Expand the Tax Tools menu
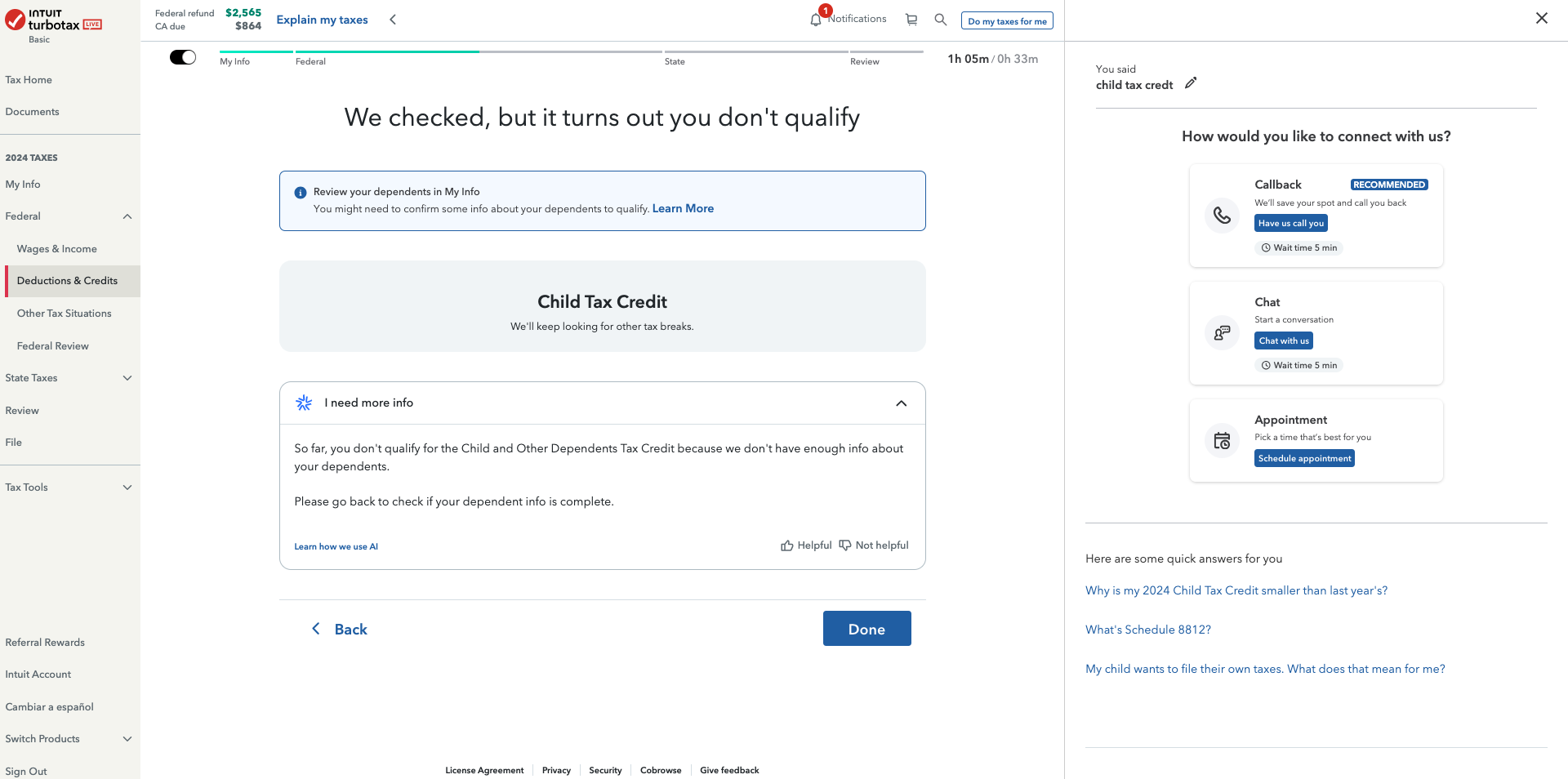 tap(127, 487)
